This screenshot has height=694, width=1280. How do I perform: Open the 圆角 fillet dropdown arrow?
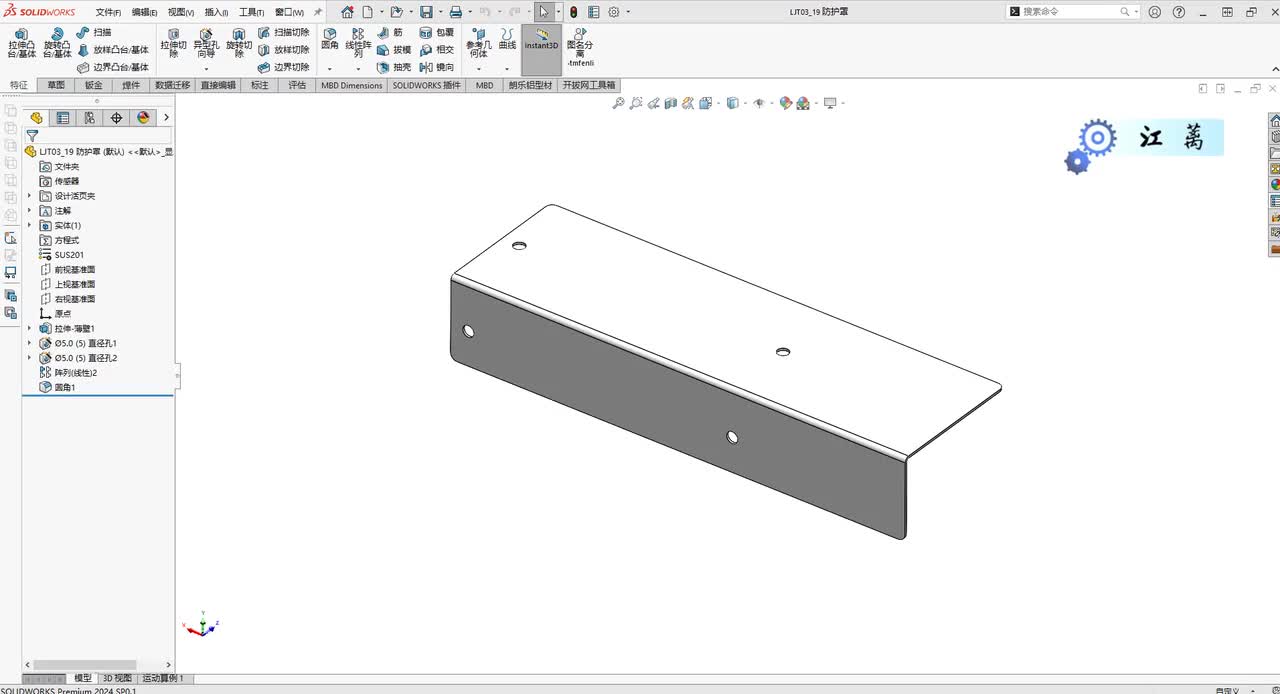pos(330,68)
